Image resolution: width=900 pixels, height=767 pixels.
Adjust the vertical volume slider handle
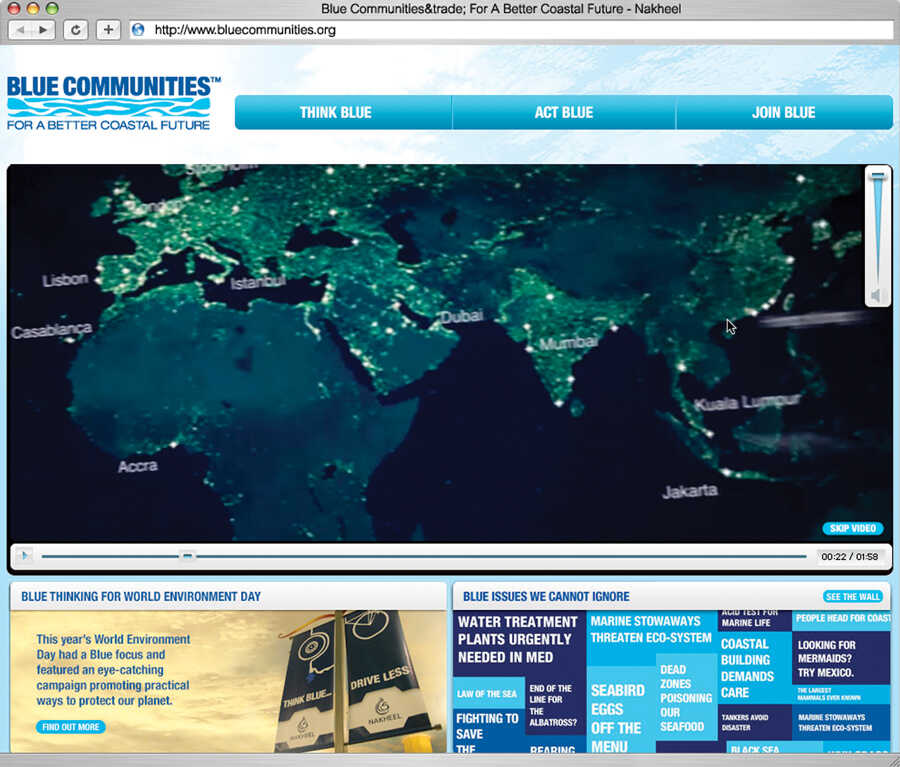click(878, 175)
